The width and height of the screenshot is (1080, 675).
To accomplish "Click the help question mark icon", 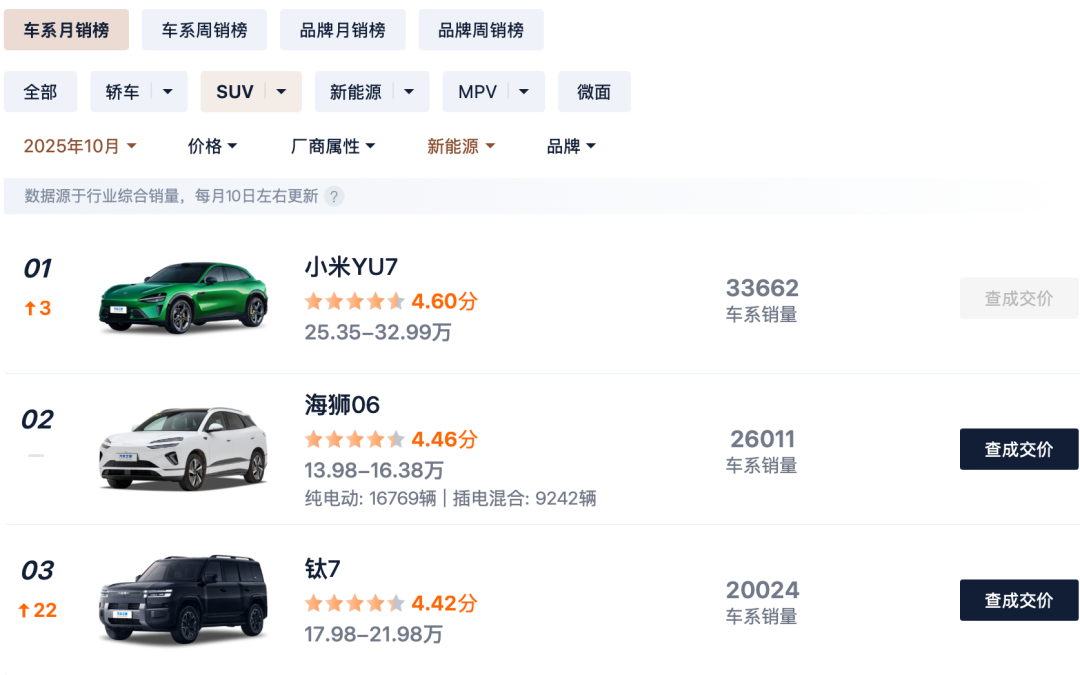I will (334, 196).
